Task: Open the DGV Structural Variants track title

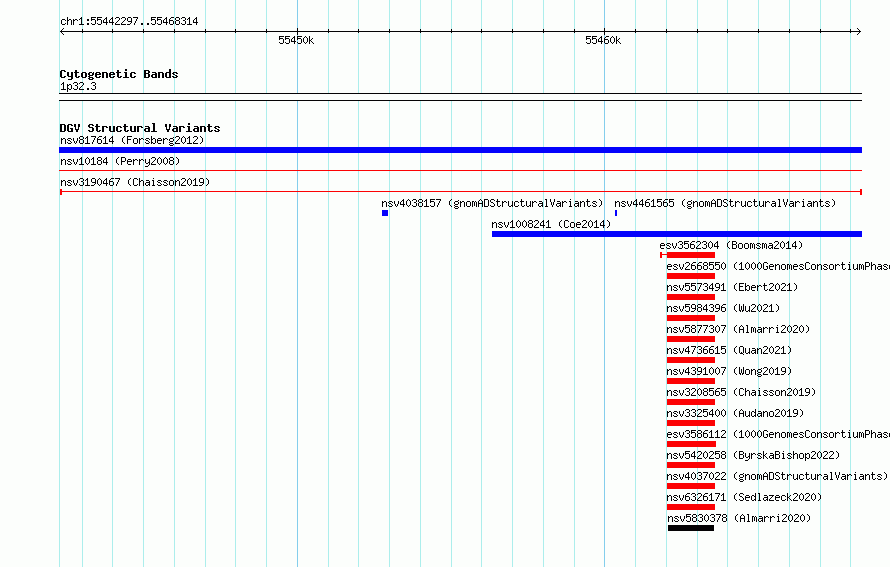Action: [140, 128]
